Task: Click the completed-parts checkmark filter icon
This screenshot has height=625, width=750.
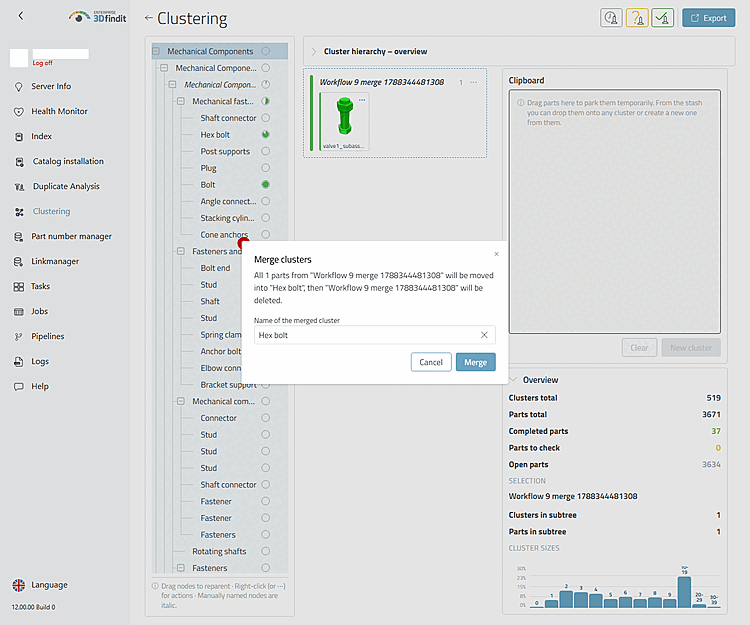Action: click(662, 18)
